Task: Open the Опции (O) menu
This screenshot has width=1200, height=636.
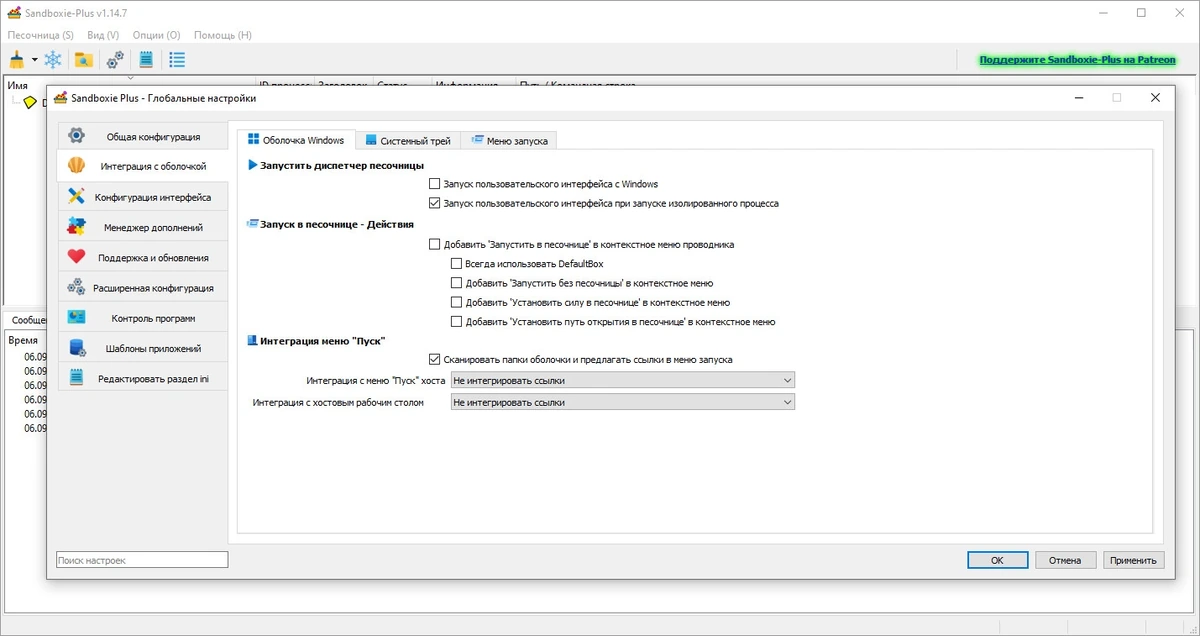Action: (157, 35)
